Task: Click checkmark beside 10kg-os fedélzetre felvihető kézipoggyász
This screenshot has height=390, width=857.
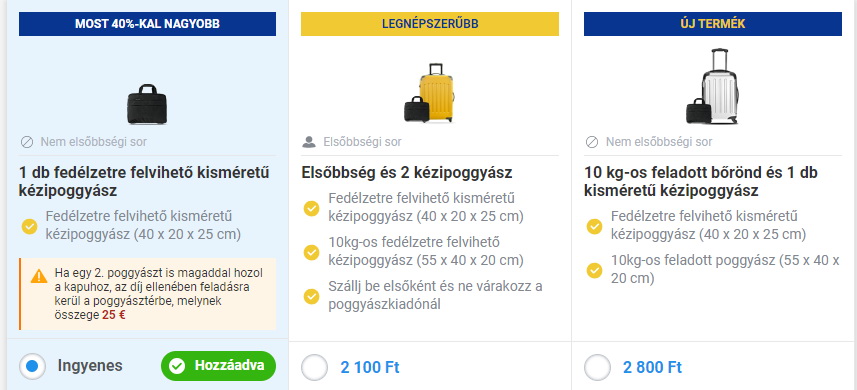Action: (x=311, y=252)
